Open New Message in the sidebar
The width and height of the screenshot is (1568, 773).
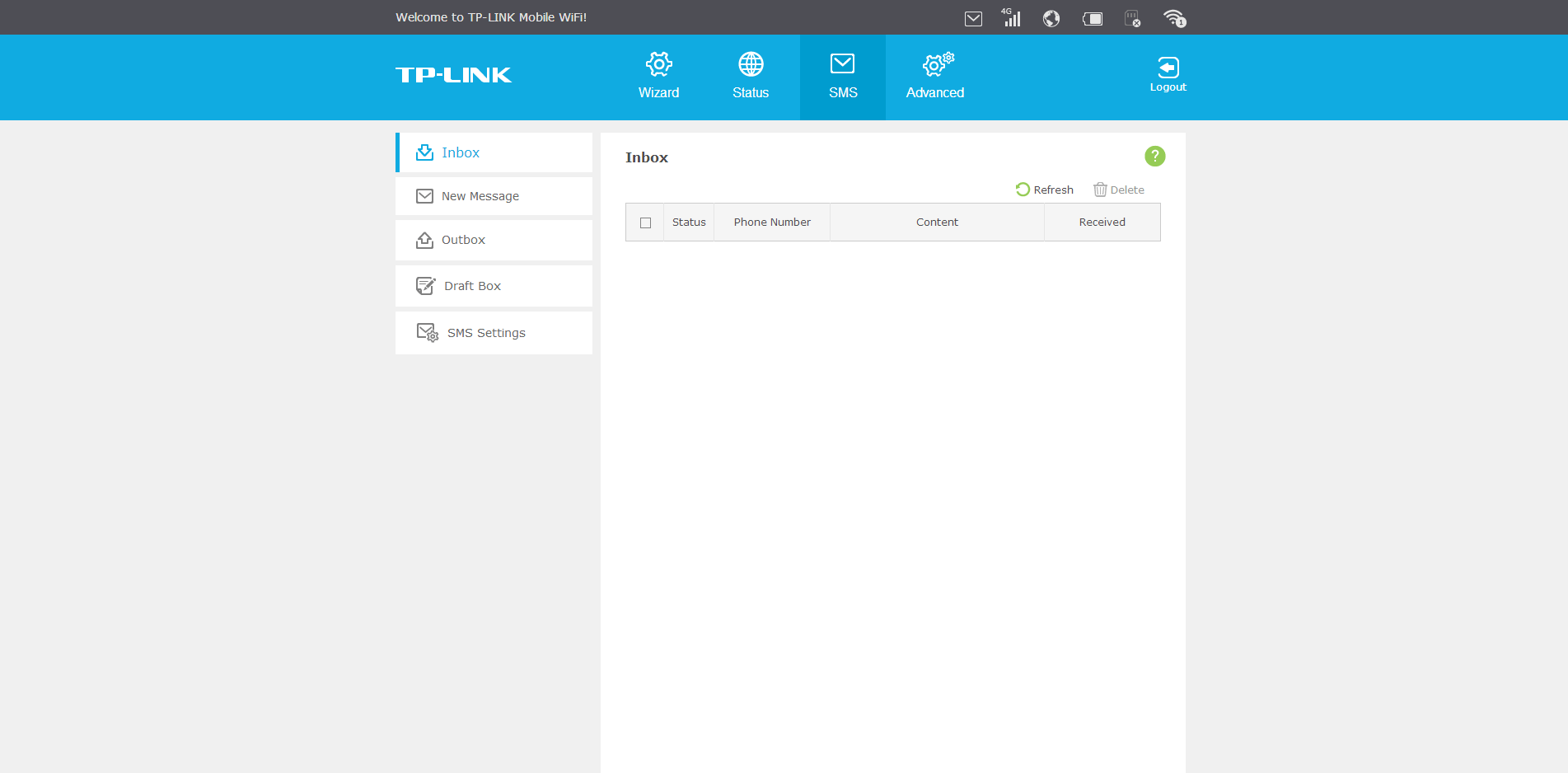tap(480, 196)
